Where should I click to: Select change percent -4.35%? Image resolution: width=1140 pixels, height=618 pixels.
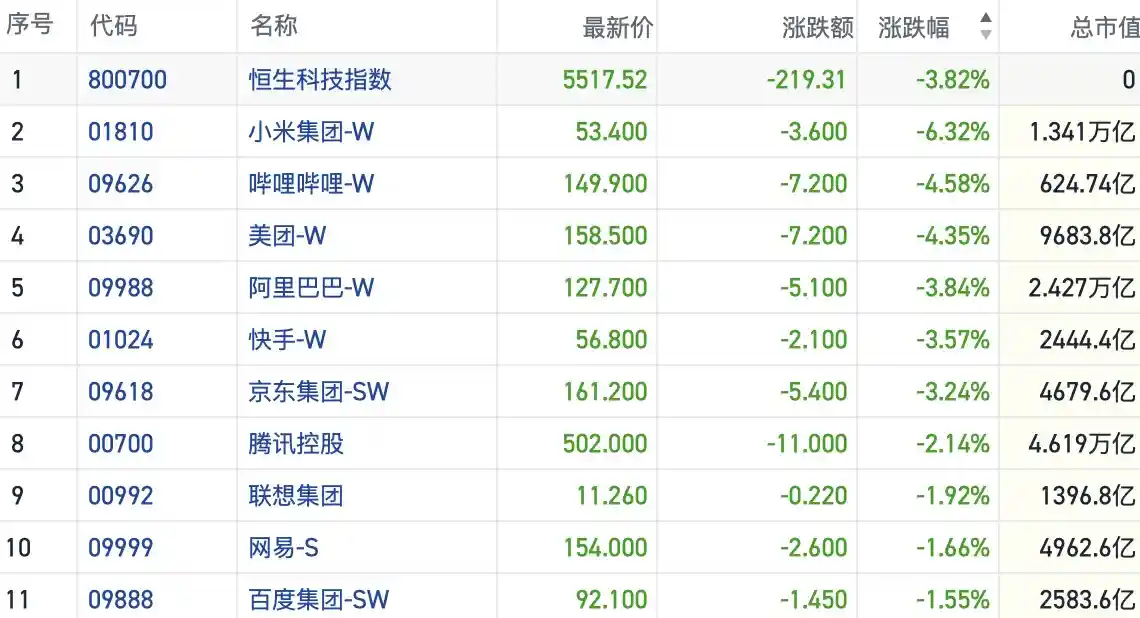(952, 236)
